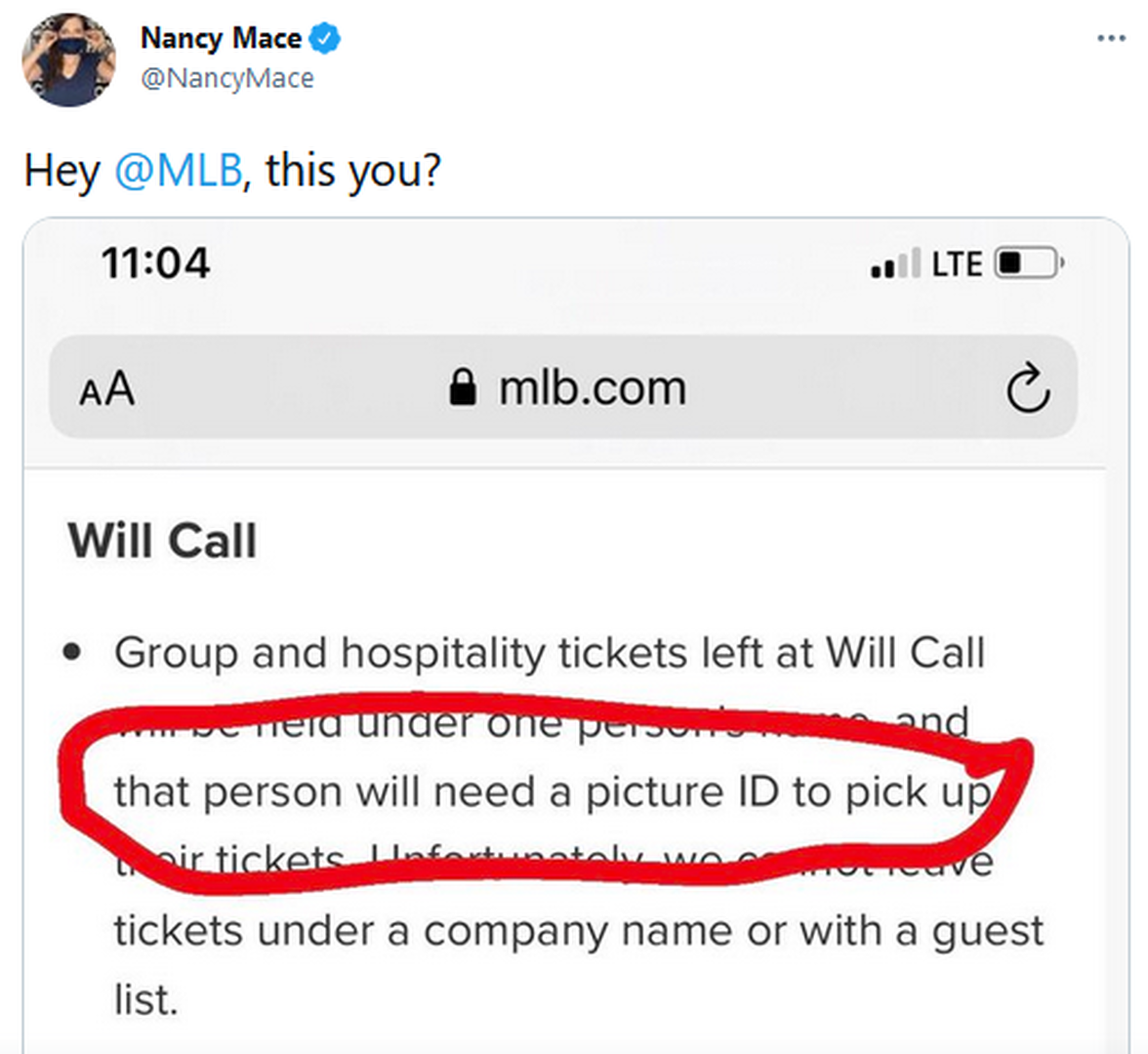Click the Will Call heading
Screen dimensions: 1148x1054
162,541
